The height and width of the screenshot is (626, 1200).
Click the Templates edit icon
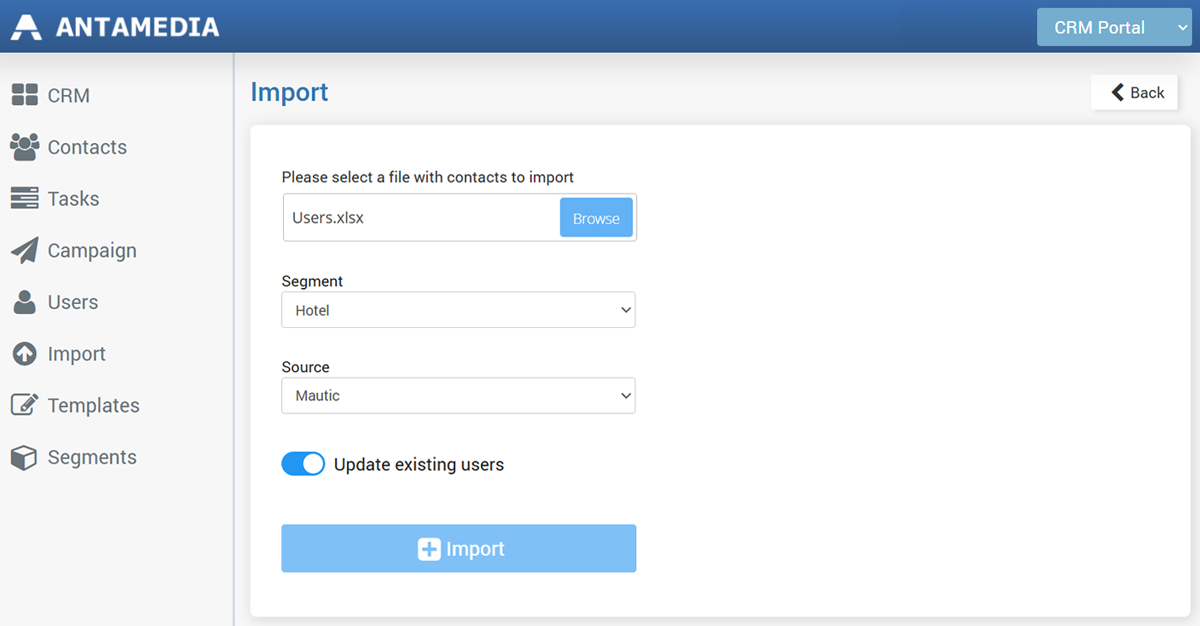tap(24, 405)
